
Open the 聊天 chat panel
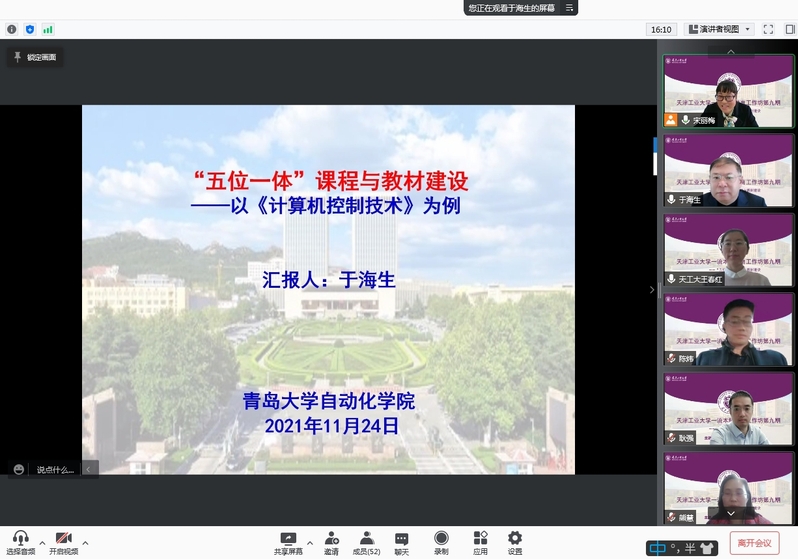(401, 542)
